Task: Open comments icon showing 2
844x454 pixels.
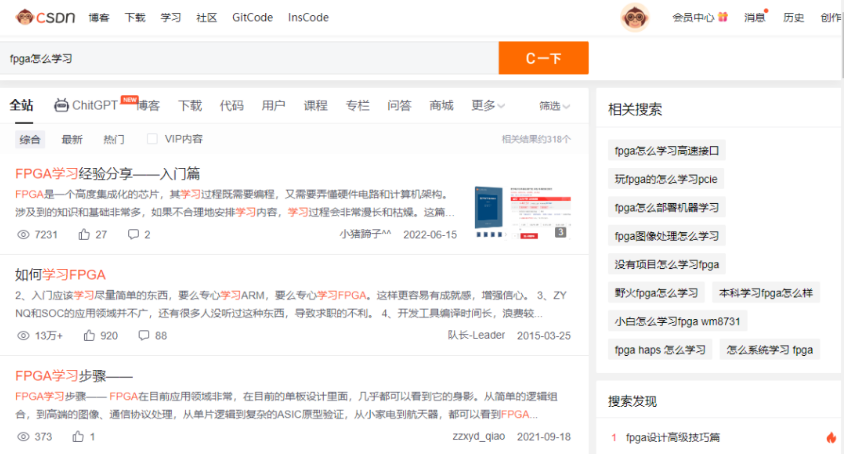Action: (x=133, y=234)
